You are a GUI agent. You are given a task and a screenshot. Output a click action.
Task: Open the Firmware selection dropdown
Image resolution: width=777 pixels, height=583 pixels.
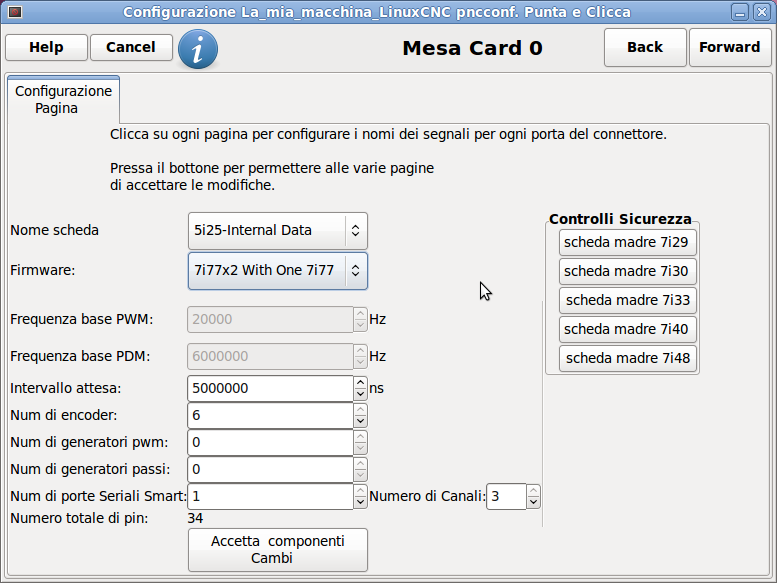[x=278, y=271]
